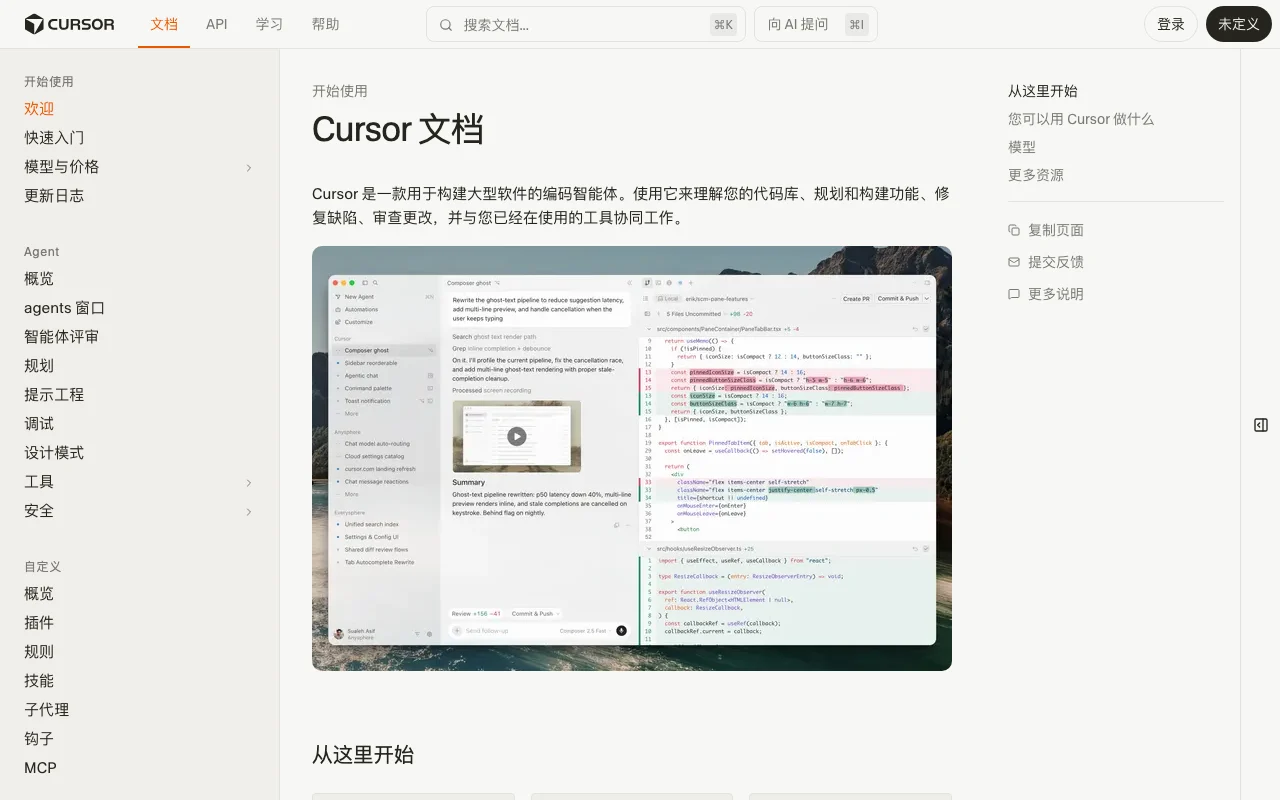
Task: Open 插件 sidebar link
Action: tap(39, 623)
